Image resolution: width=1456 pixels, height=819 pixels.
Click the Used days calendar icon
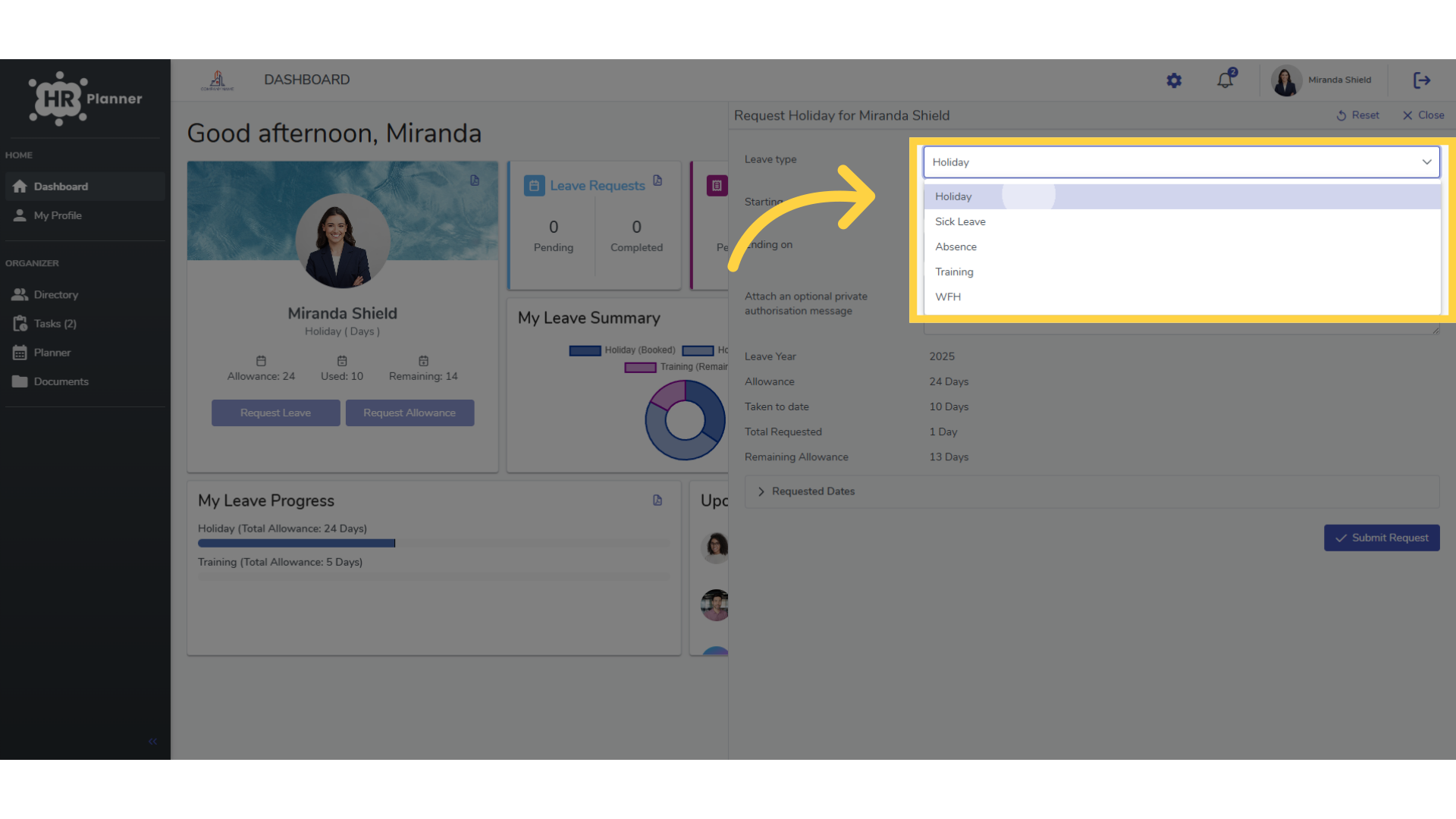pyautogui.click(x=342, y=361)
